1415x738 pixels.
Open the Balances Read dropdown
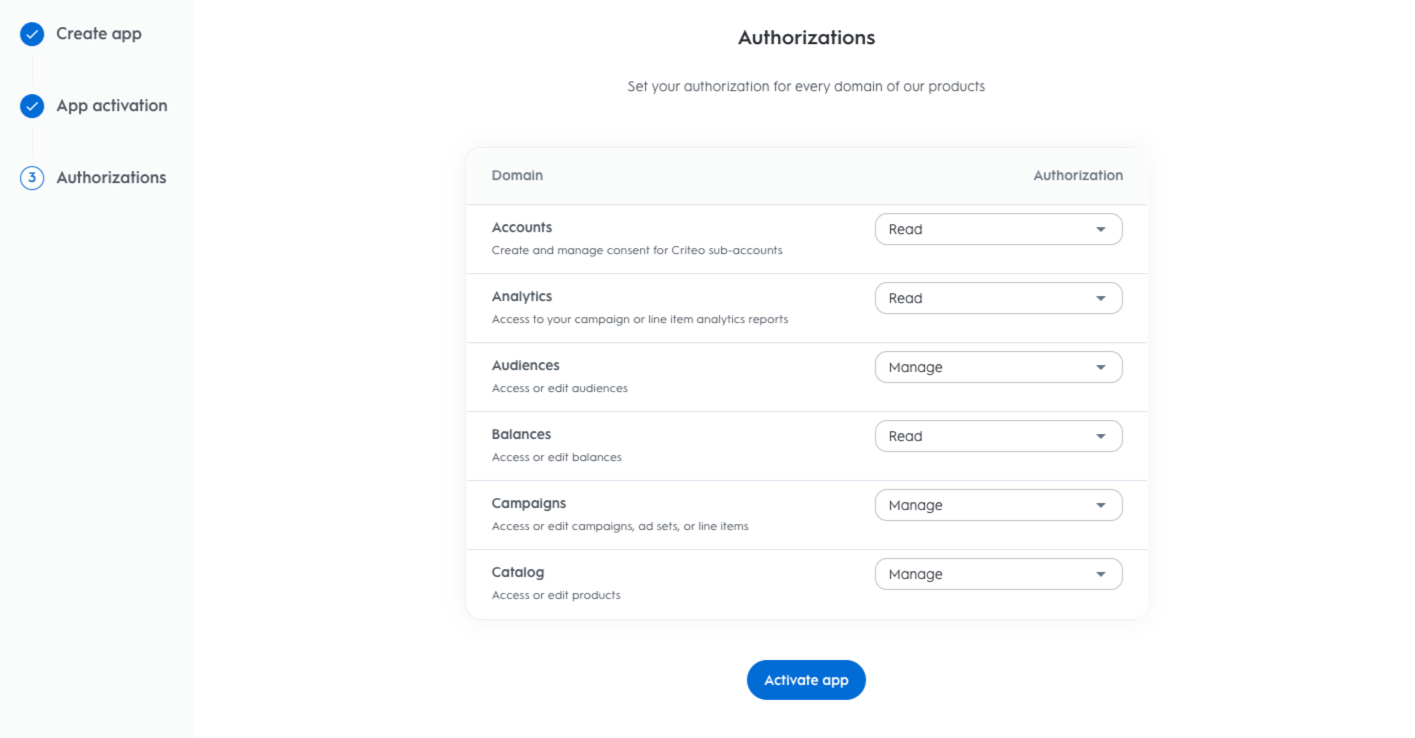tap(998, 436)
